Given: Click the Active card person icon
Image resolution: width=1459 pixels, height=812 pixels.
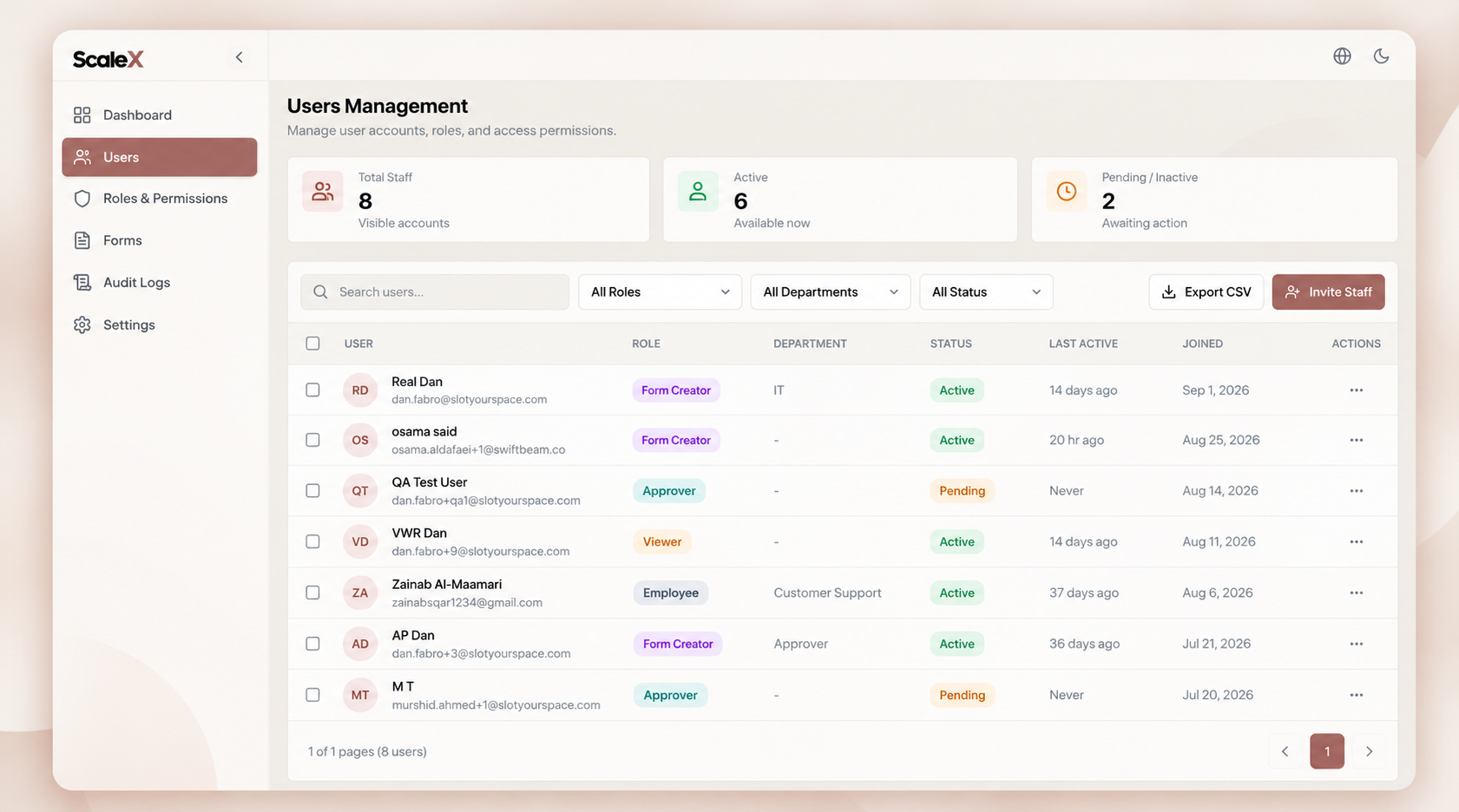Looking at the screenshot, I should pyautogui.click(x=698, y=192).
